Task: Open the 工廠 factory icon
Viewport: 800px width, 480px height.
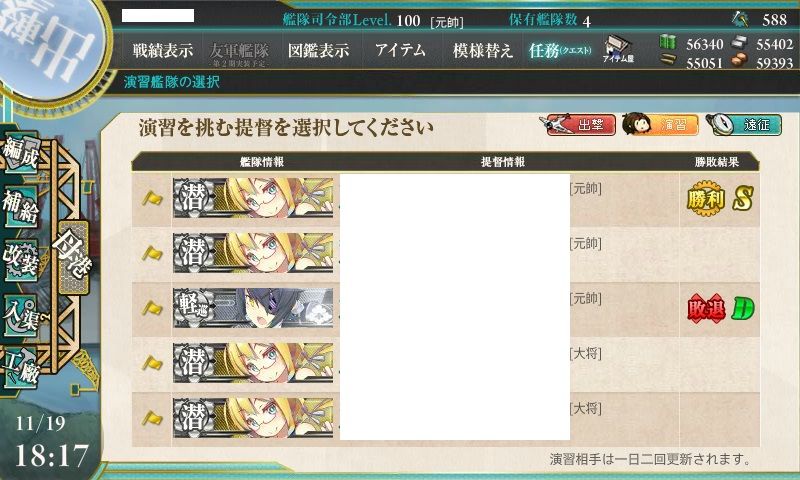Action: click(21, 368)
